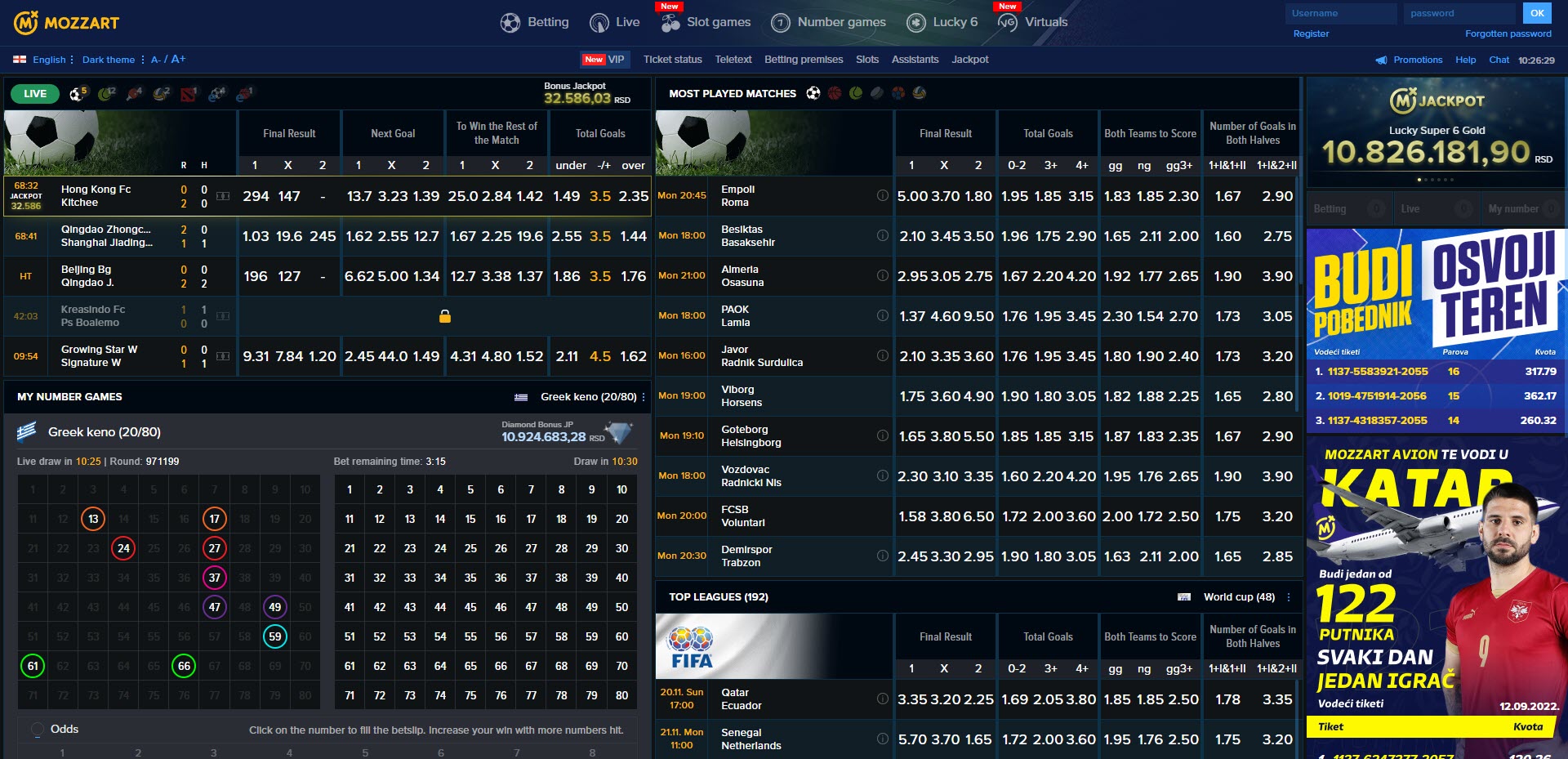Select live table tennis icon
Viewport: 1568px width, 759px height.
[134, 94]
